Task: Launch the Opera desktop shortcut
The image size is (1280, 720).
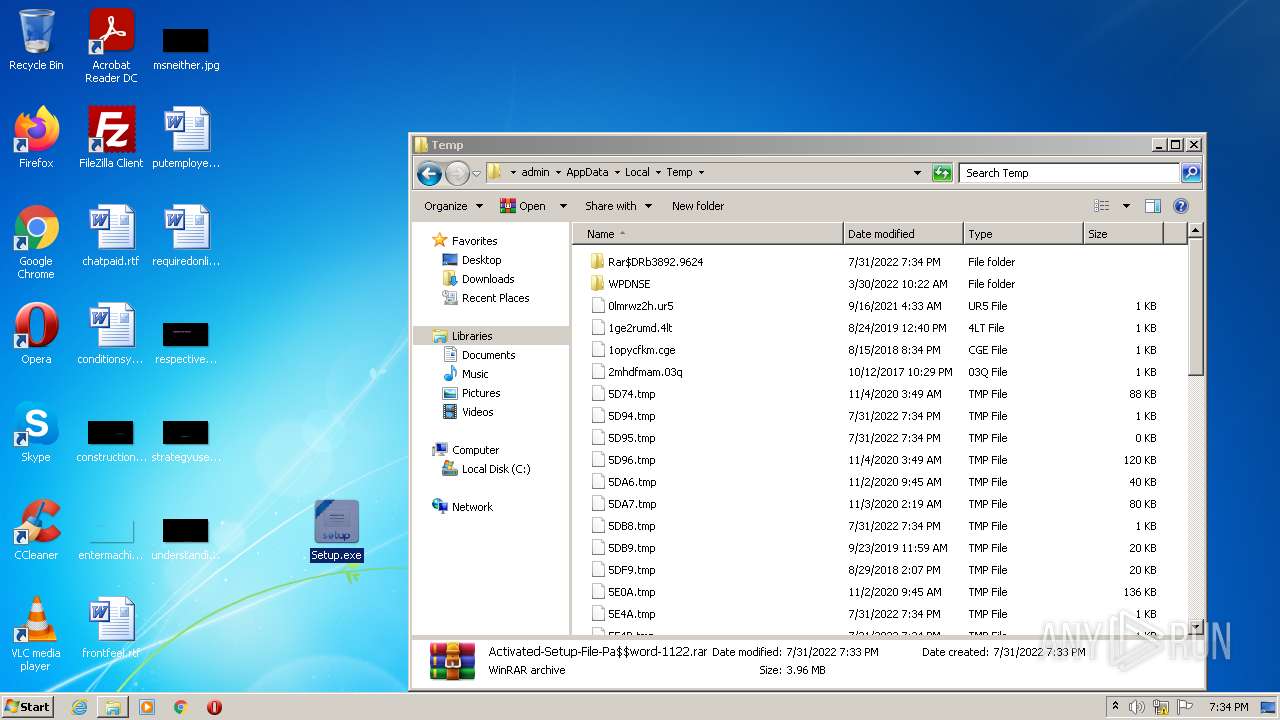Action: (36, 334)
